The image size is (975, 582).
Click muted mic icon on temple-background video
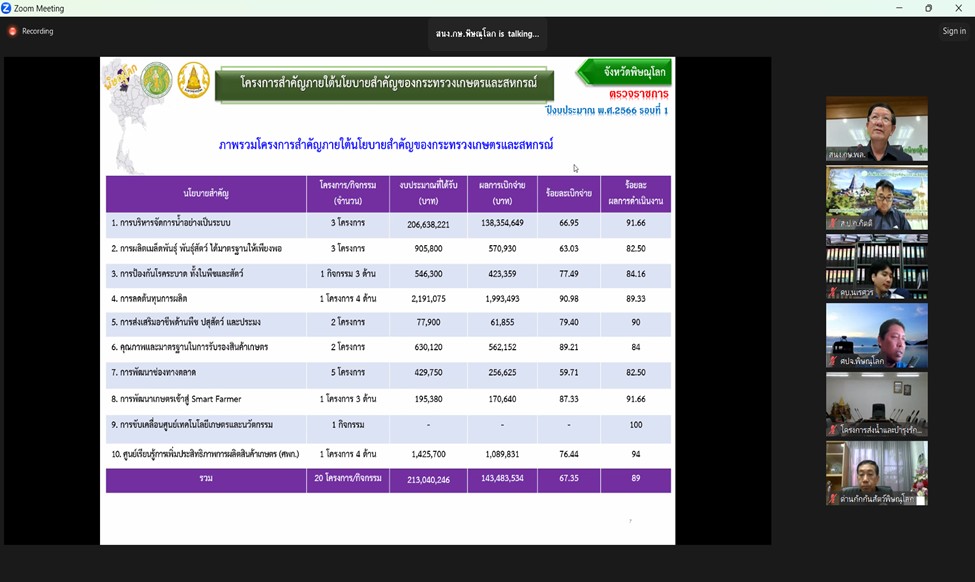(x=833, y=223)
